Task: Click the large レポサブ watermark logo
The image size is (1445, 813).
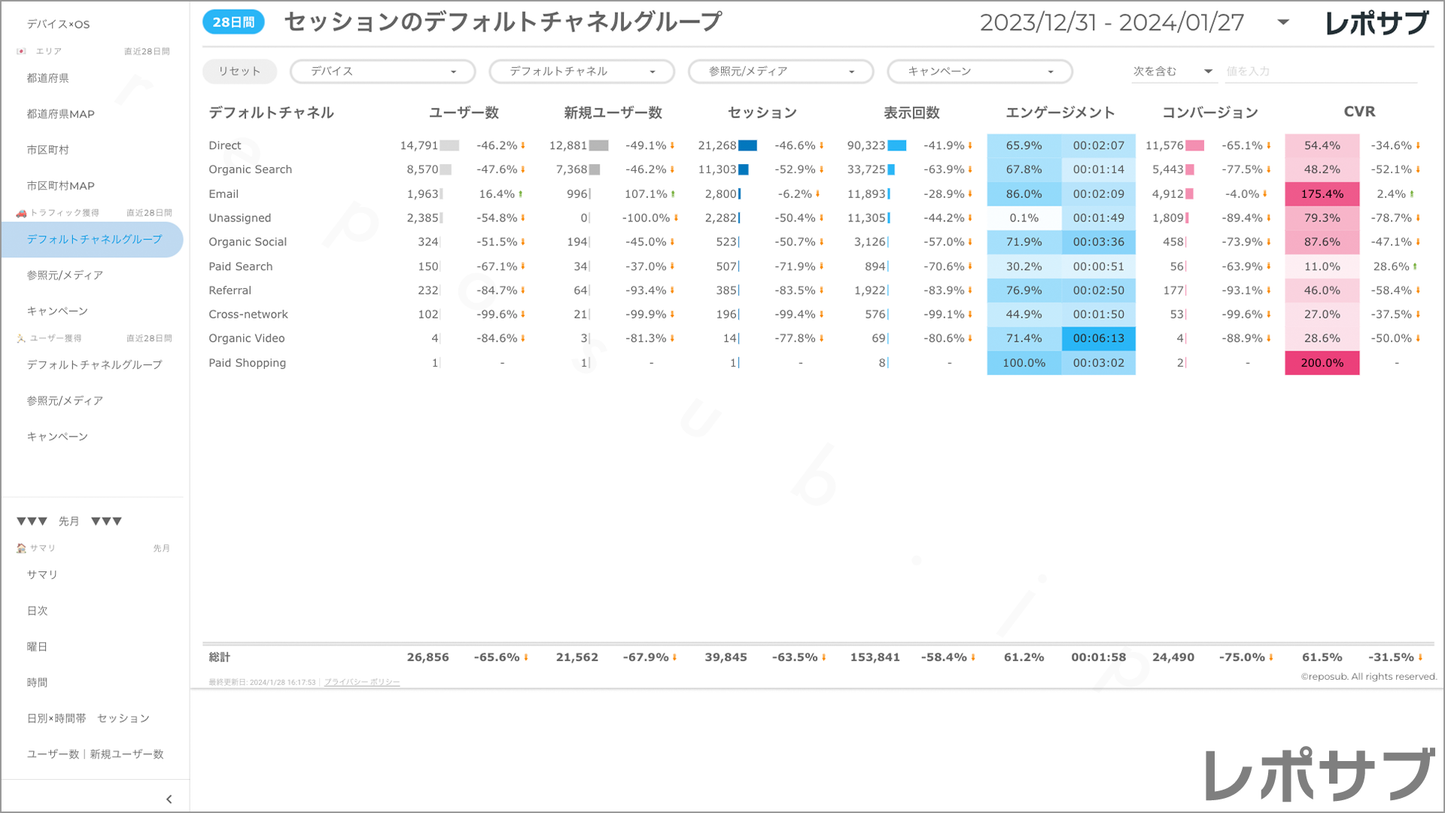Action: [1319, 775]
